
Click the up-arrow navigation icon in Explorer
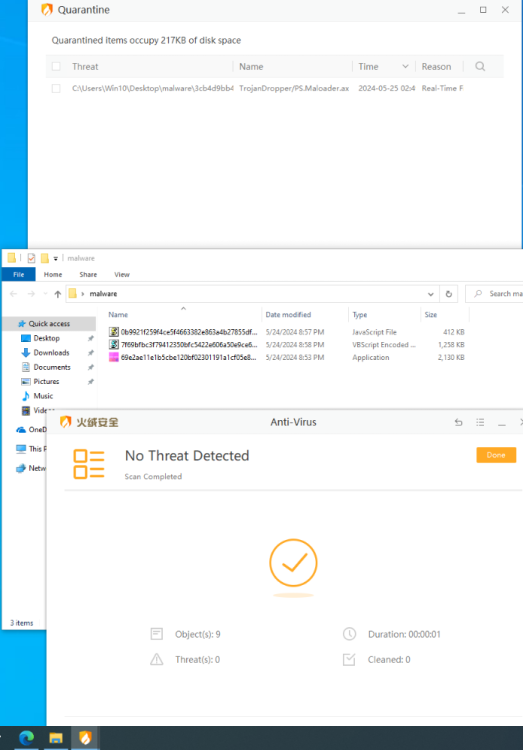click(x=58, y=294)
